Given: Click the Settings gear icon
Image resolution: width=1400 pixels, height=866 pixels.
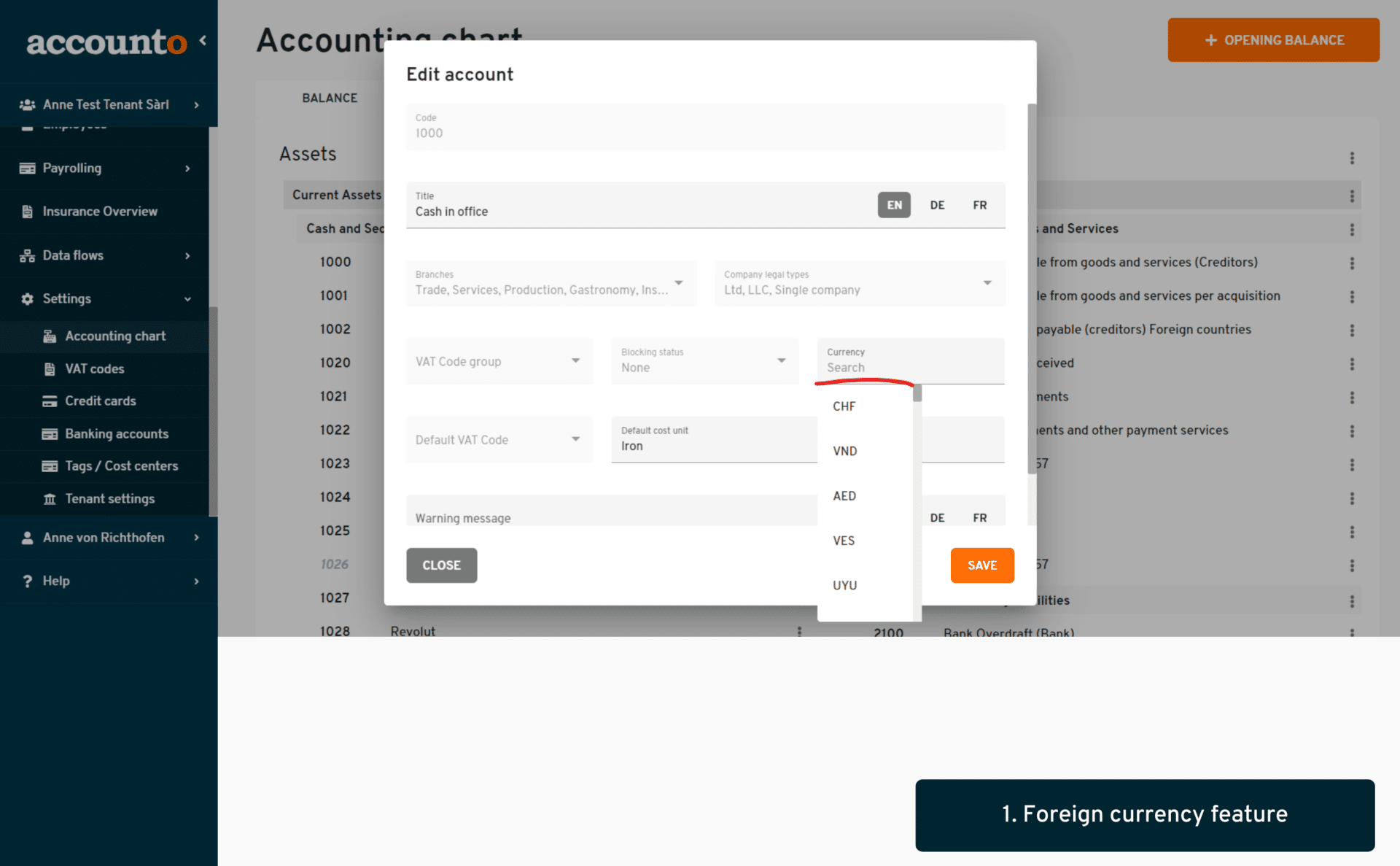Looking at the screenshot, I should click(x=27, y=299).
